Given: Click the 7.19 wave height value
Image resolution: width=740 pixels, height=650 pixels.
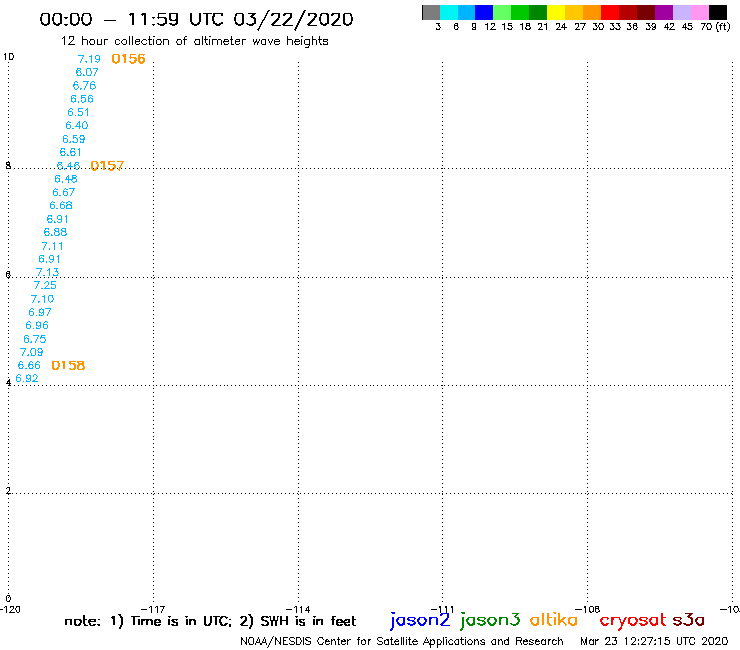Looking at the screenshot, I should tap(89, 59).
